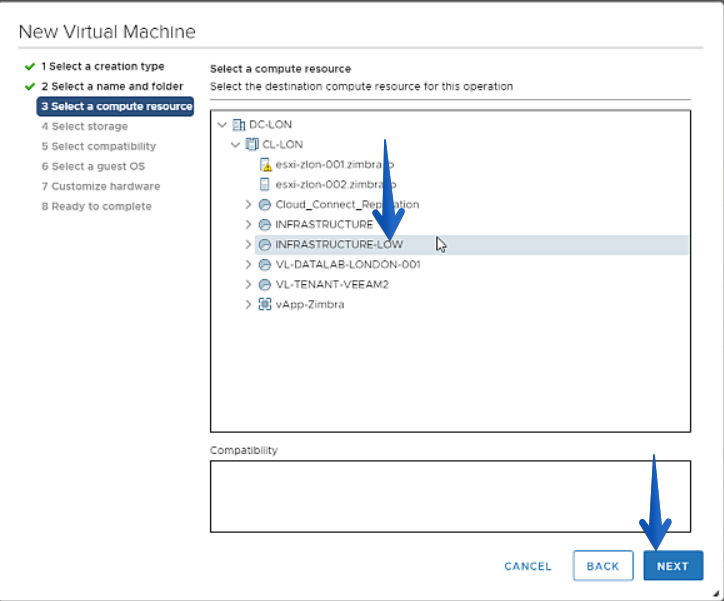724x601 pixels.
Task: Expand the Cloud_Connect_Replication pool
Action: (x=248, y=204)
